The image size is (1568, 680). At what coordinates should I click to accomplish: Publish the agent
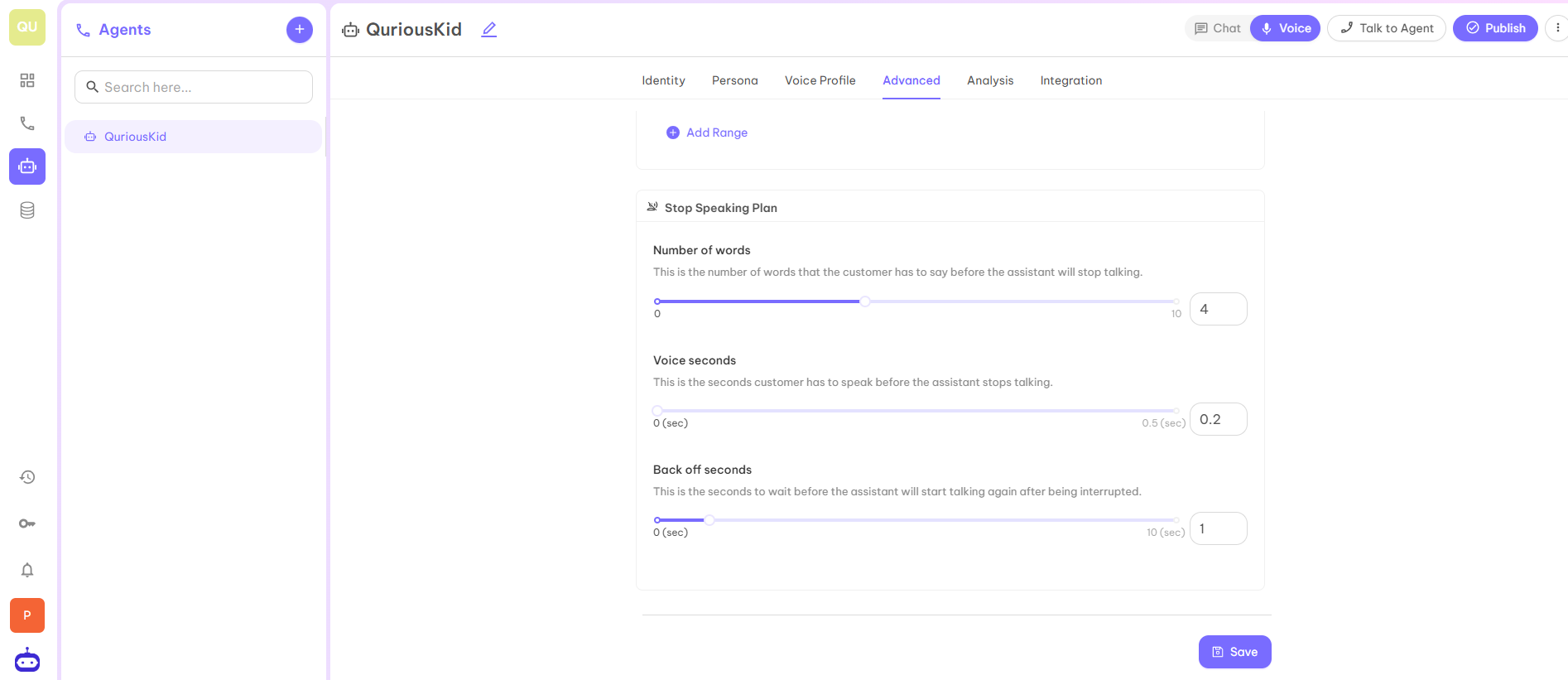pos(1495,28)
